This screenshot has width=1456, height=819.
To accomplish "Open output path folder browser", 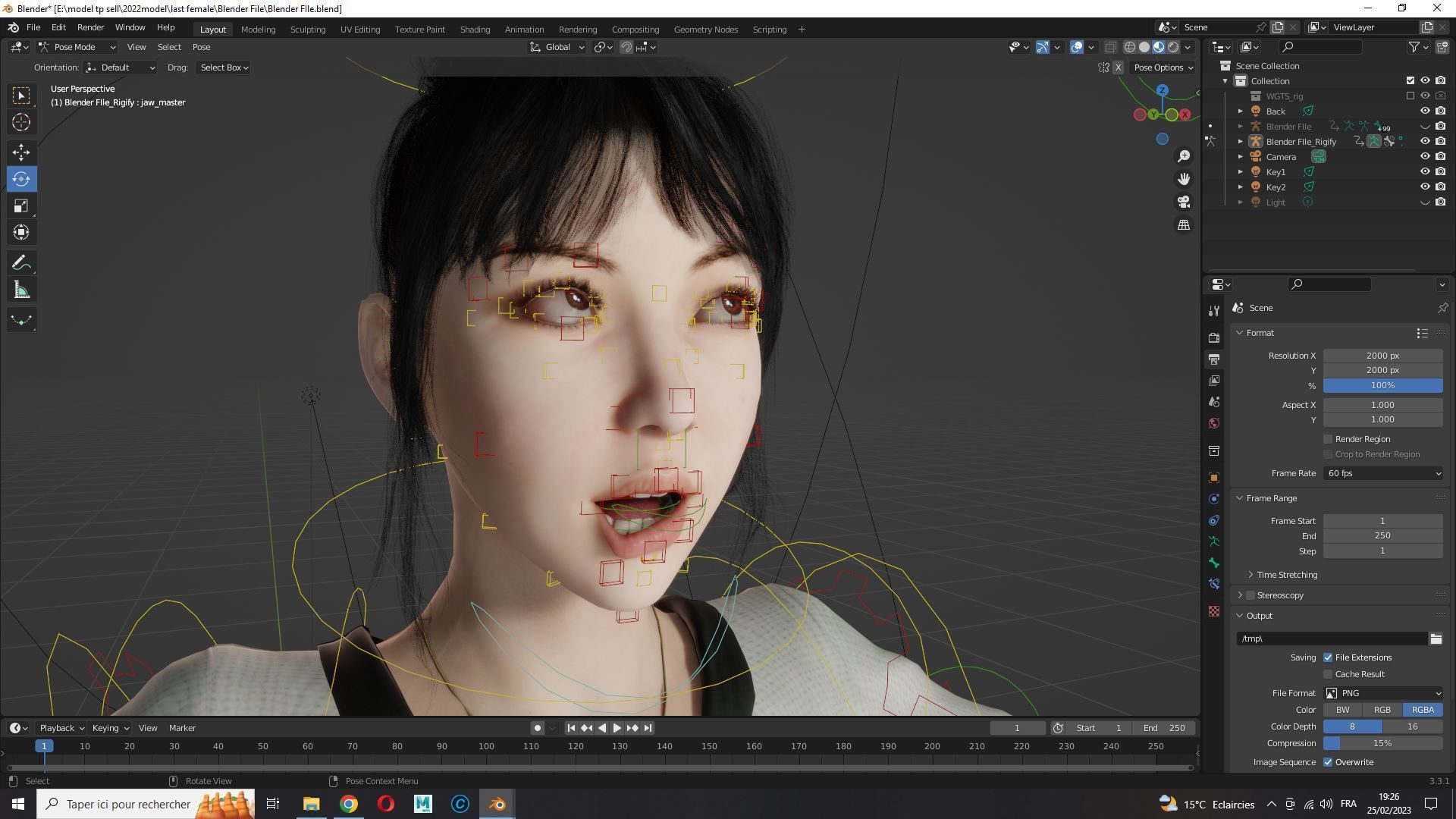I will point(1436,639).
